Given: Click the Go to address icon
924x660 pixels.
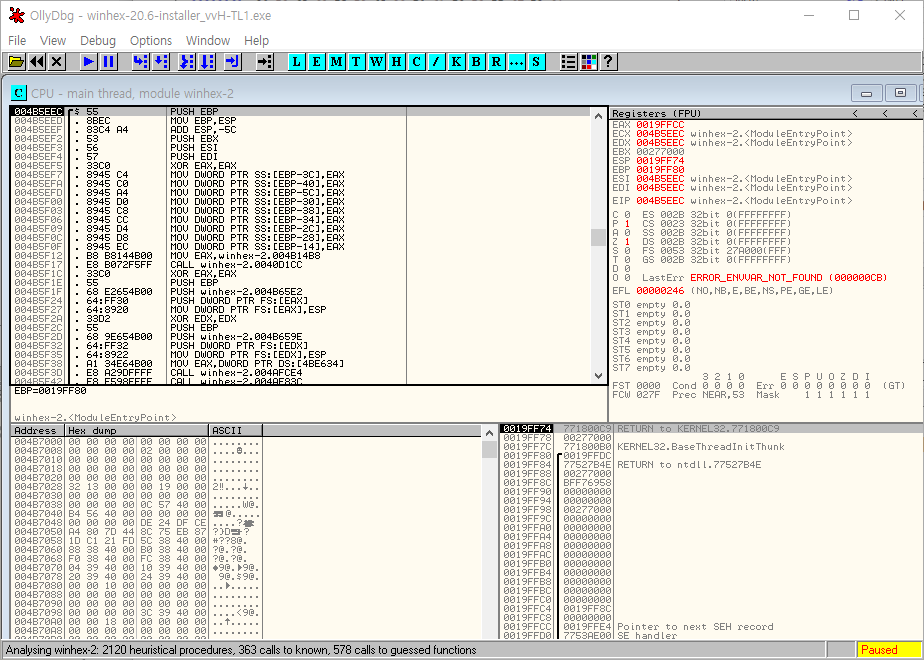Looking at the screenshot, I should (x=265, y=61).
